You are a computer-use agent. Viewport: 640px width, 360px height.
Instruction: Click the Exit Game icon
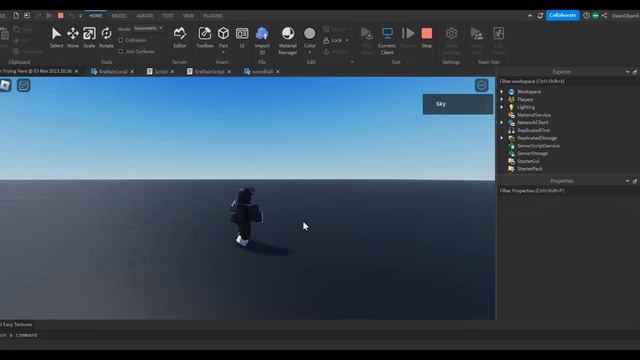tap(498, 33)
